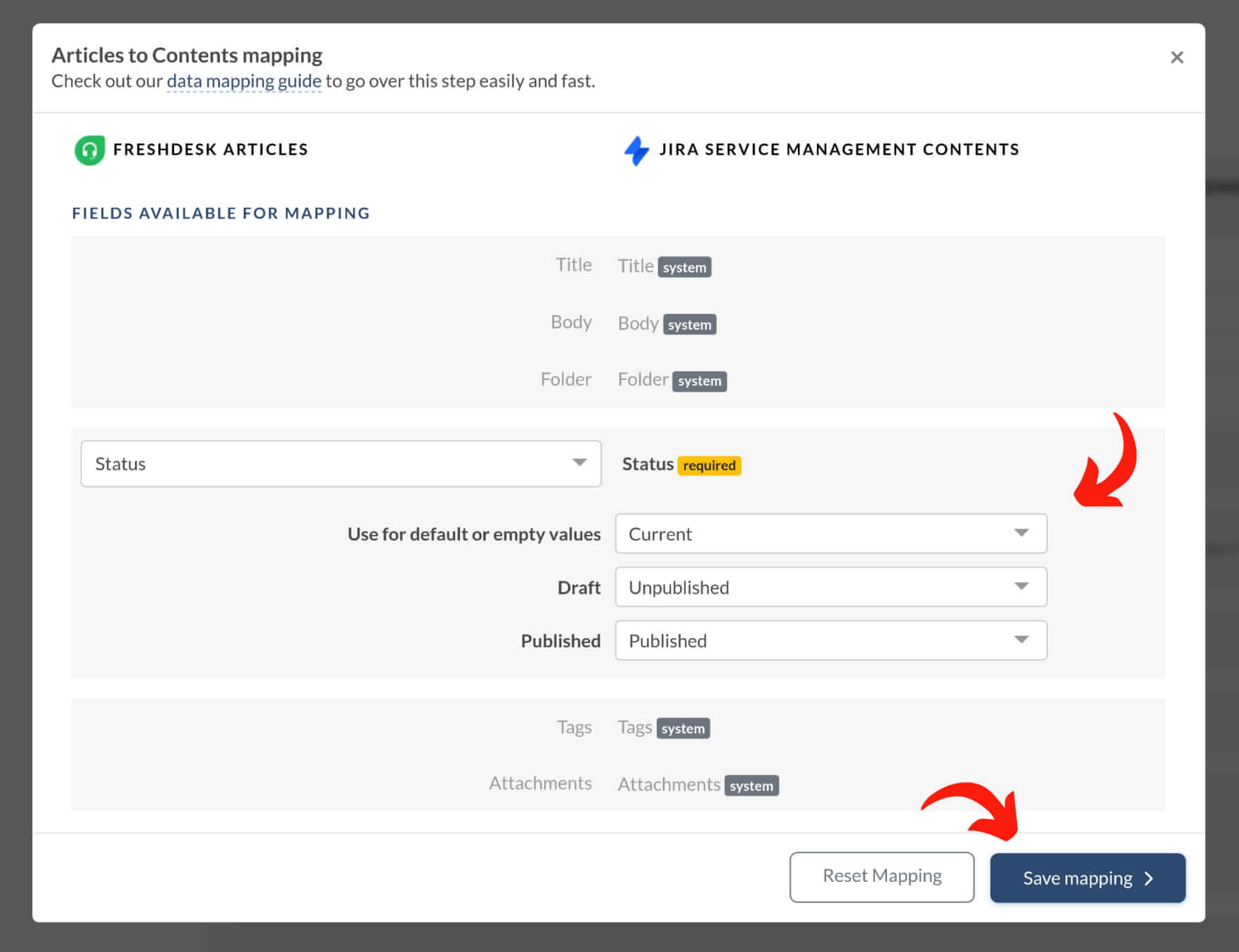This screenshot has width=1239, height=952.
Task: Open the Published status mapping dropdown
Action: click(831, 640)
